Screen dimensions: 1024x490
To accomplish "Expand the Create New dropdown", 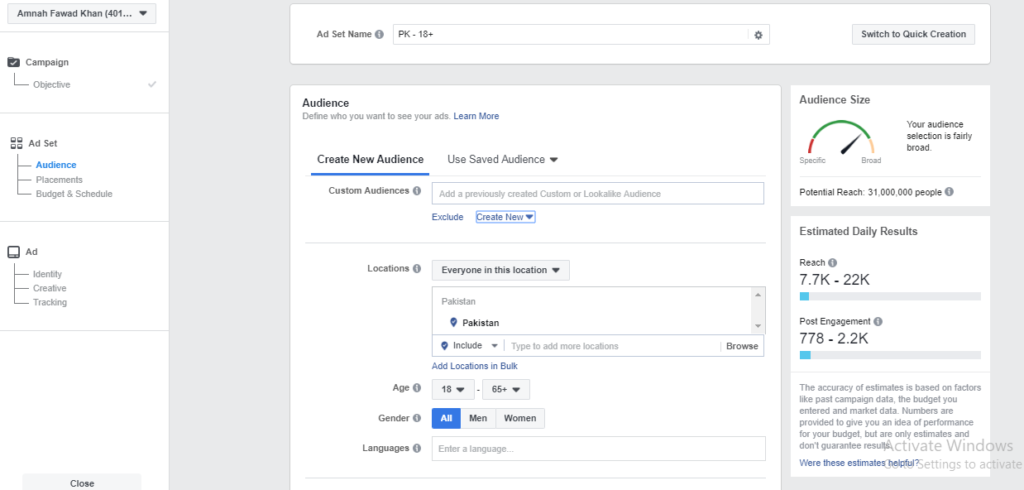I will coord(505,217).
